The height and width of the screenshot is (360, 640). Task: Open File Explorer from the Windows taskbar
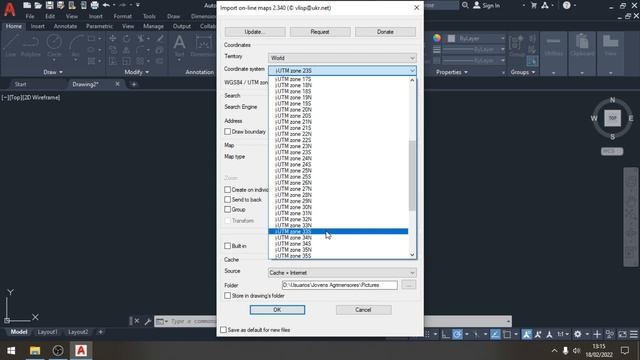35,350
